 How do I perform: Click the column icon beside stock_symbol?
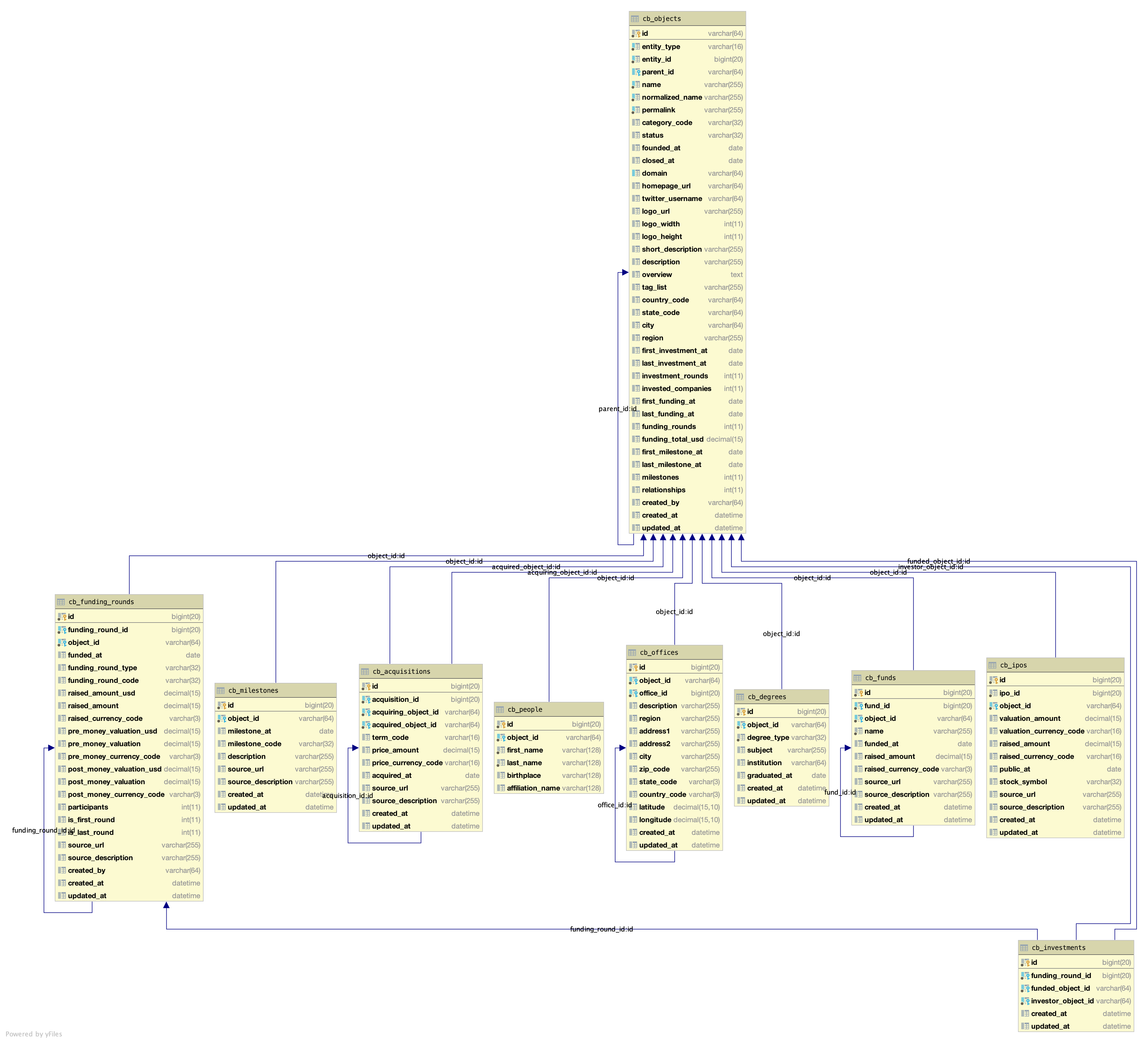pos(993,782)
